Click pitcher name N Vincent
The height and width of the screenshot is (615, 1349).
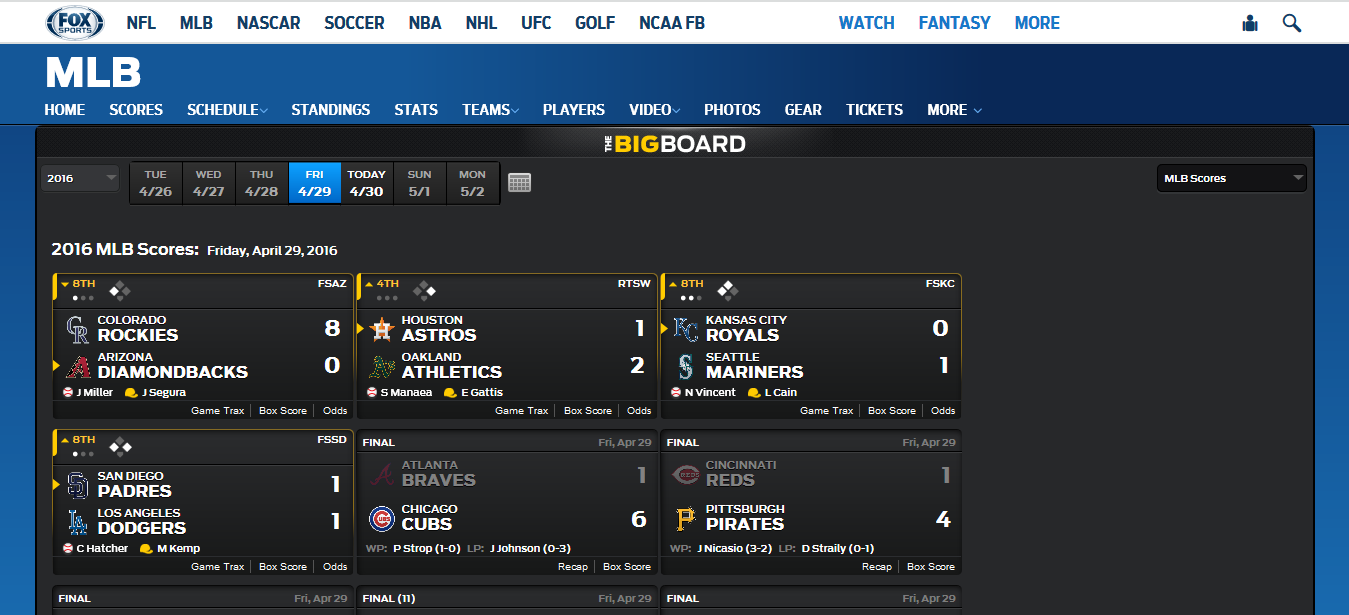[710, 393]
